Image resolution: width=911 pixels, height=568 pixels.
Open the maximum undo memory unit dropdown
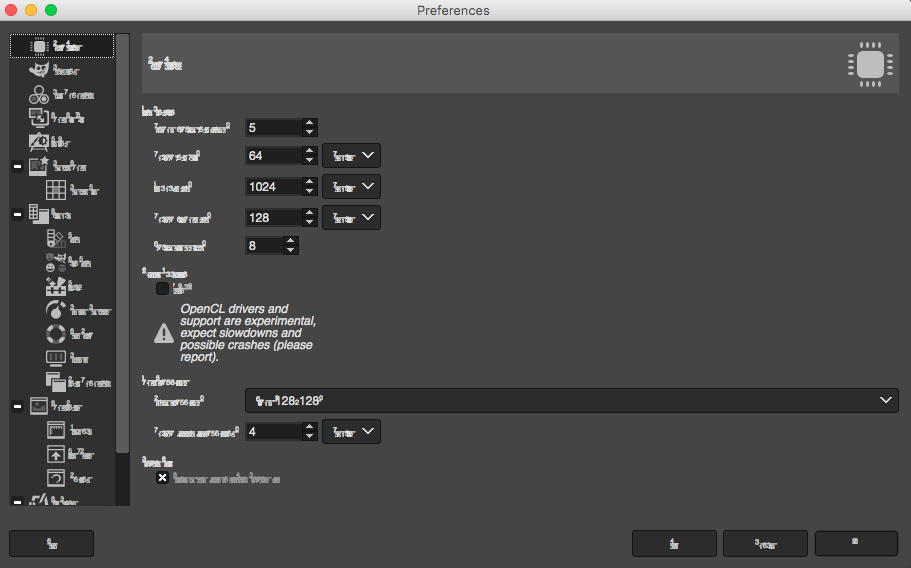point(351,156)
